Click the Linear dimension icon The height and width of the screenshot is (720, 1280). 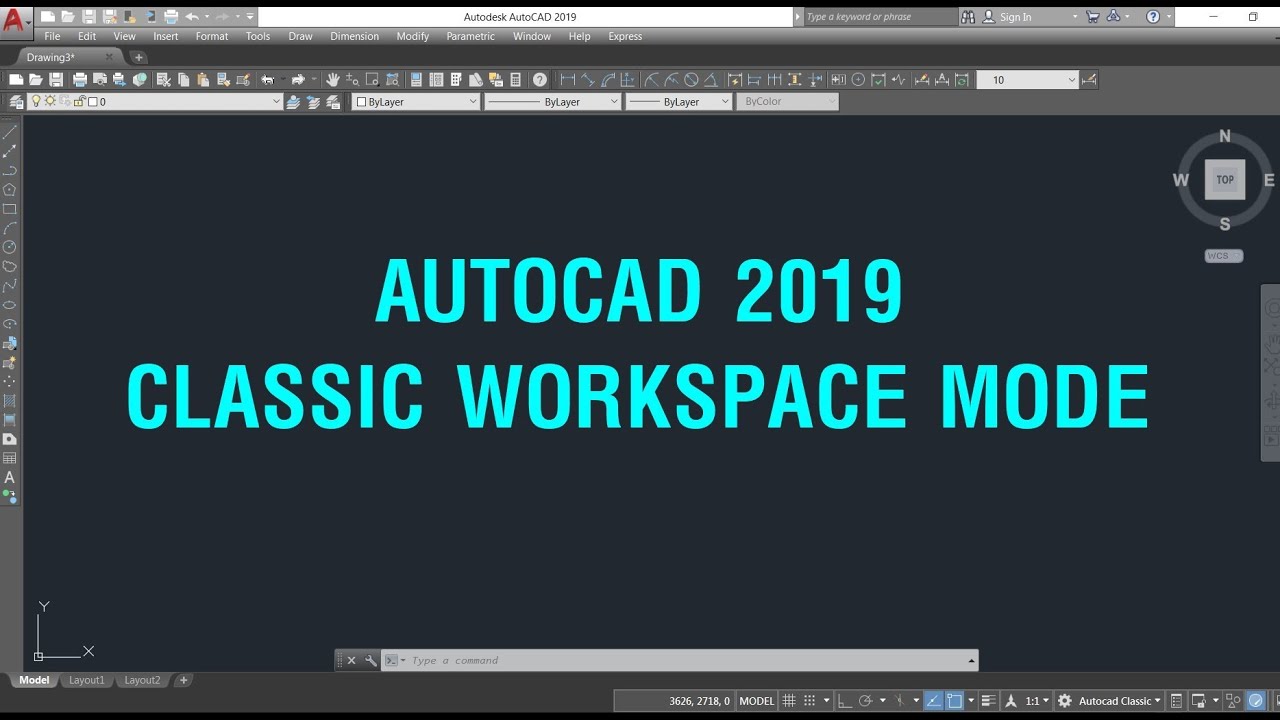(x=567, y=80)
